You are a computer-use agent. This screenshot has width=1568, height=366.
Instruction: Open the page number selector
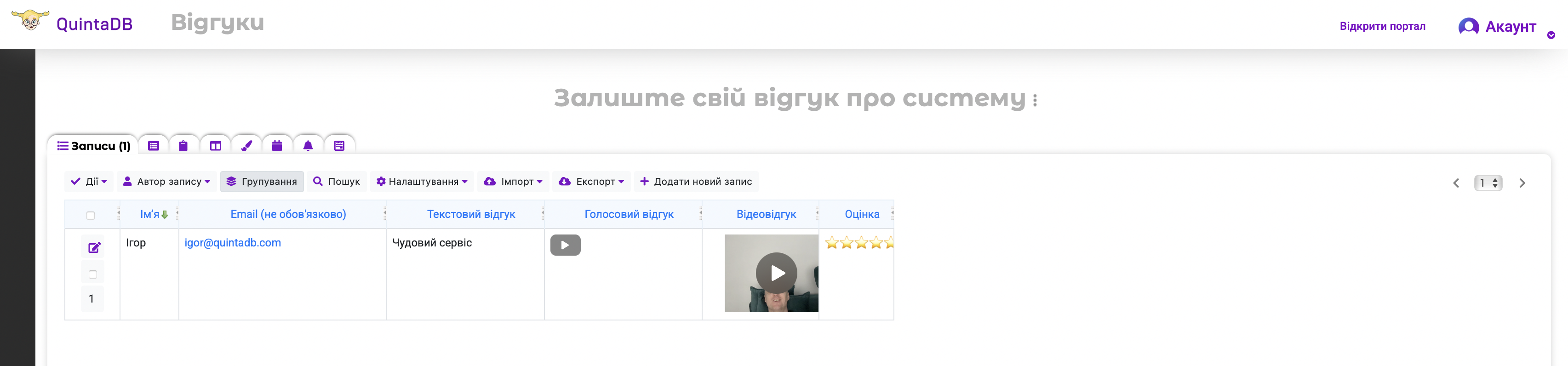[x=1488, y=183]
